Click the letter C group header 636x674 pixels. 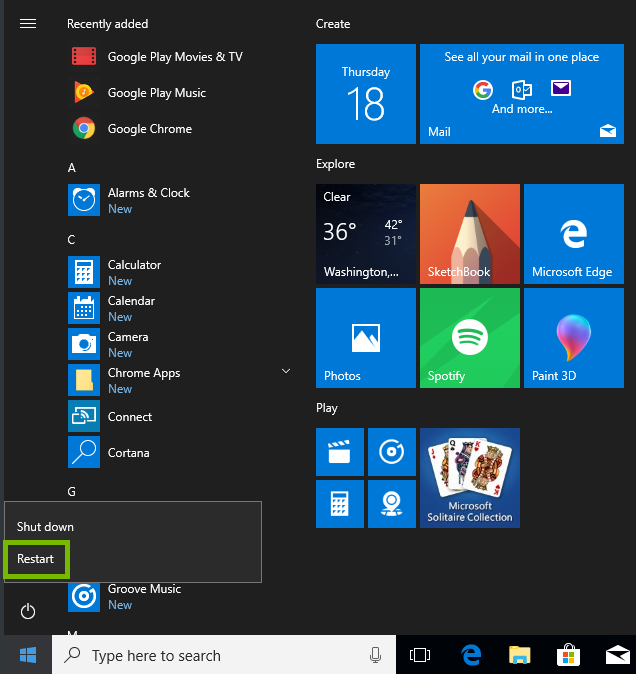tap(71, 239)
